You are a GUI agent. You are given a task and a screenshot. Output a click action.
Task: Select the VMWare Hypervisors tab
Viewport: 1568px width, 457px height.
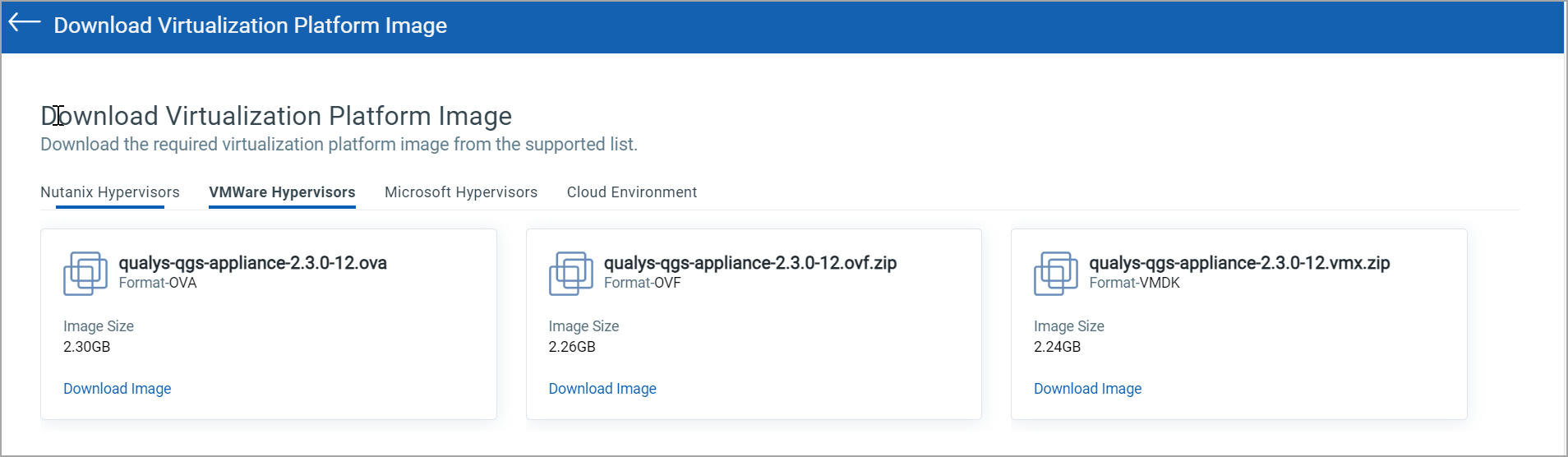pos(282,192)
